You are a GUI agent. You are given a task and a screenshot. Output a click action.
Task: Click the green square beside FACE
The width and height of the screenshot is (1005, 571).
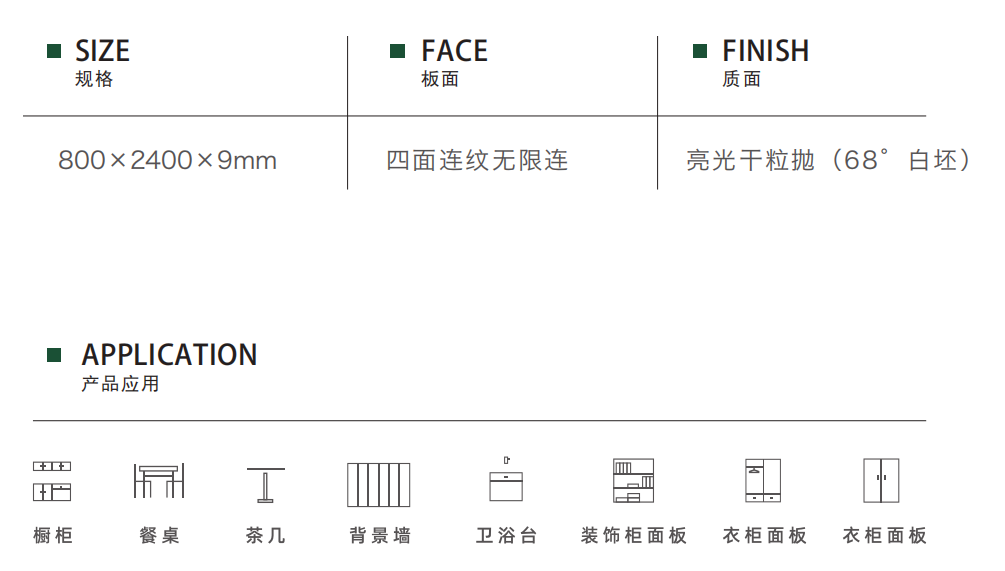pyautogui.click(x=397, y=51)
